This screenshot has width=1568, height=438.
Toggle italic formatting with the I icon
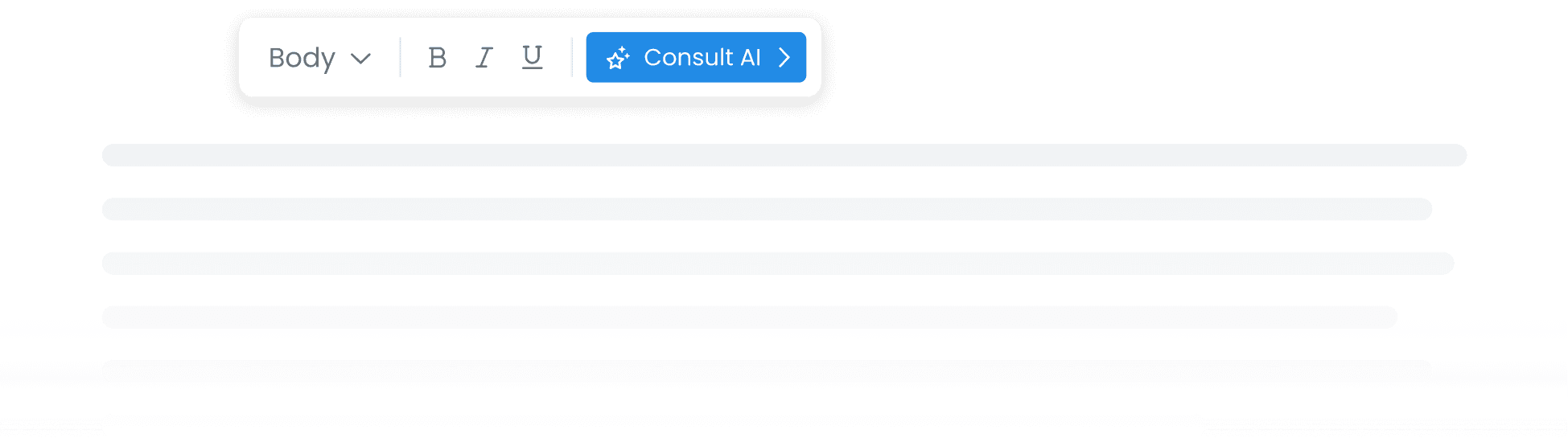click(484, 58)
